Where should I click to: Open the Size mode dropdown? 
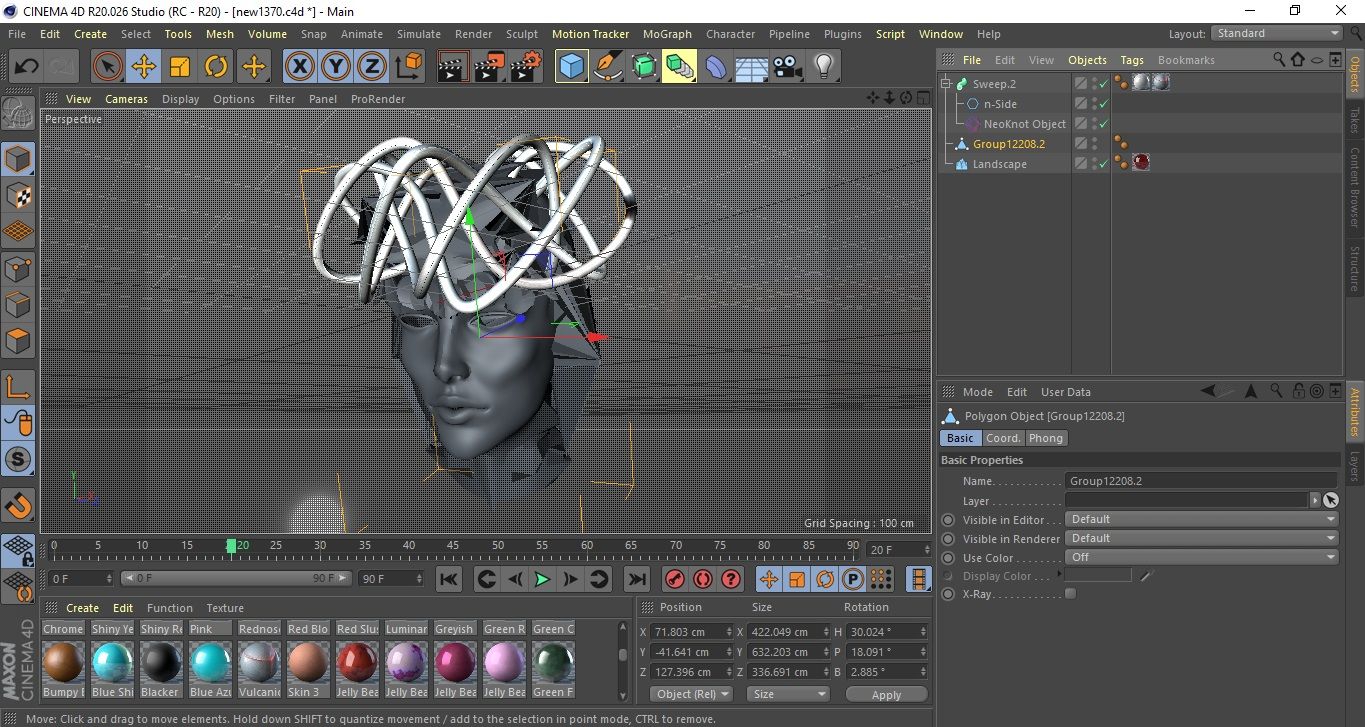coord(790,694)
